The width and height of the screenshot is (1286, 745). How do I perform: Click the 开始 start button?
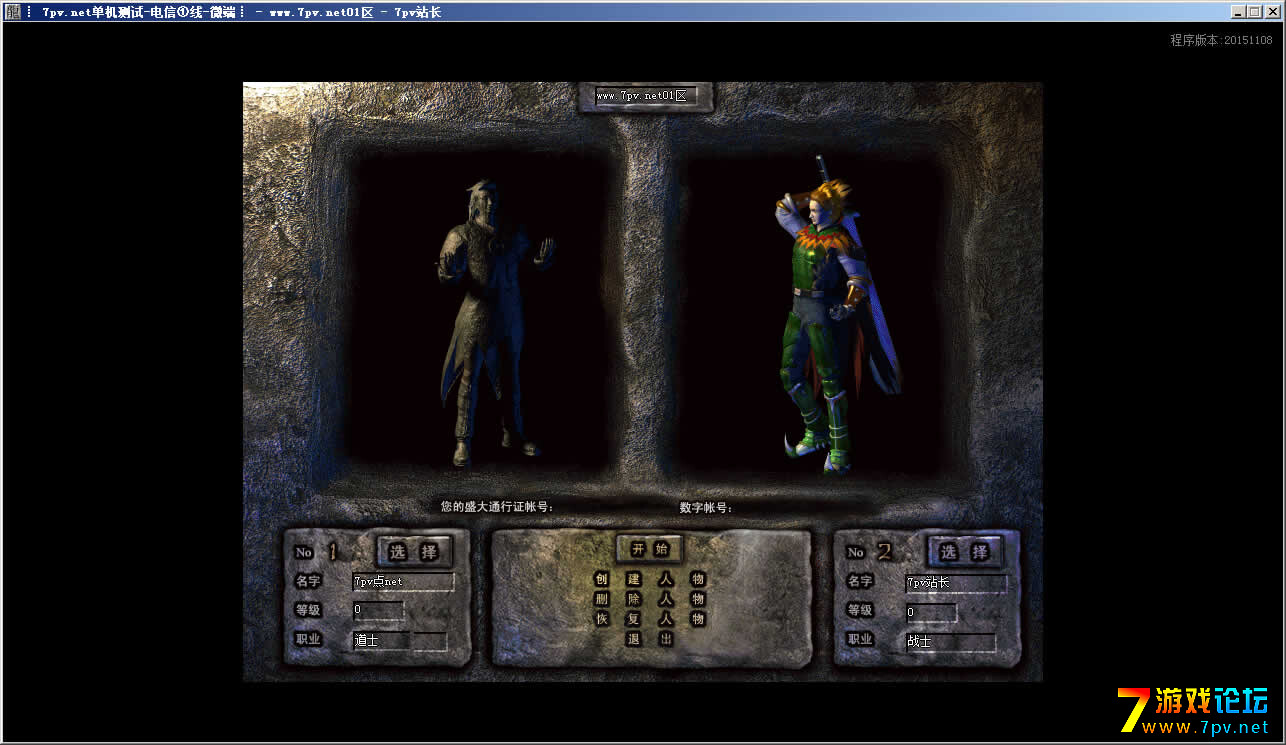(650, 549)
